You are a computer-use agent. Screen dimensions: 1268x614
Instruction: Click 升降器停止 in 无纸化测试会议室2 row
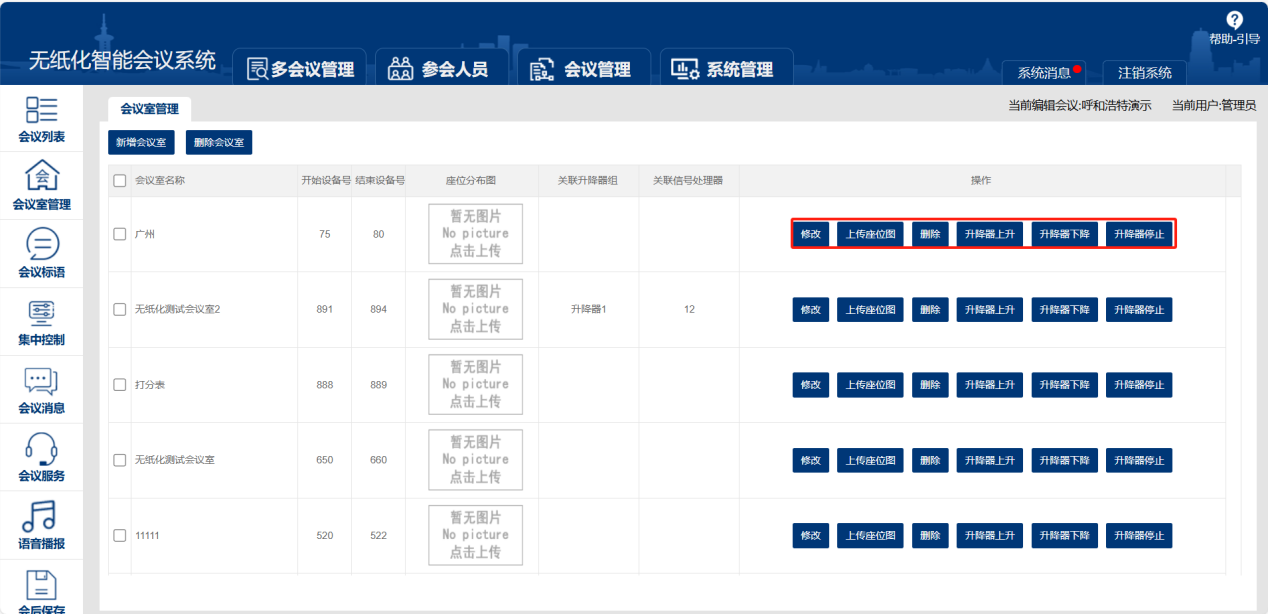(1139, 310)
